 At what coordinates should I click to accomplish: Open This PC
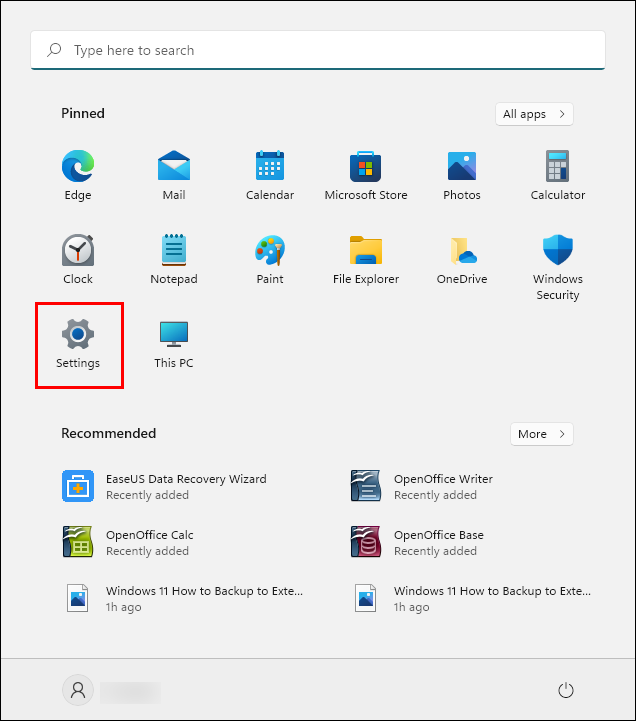pyautogui.click(x=174, y=334)
